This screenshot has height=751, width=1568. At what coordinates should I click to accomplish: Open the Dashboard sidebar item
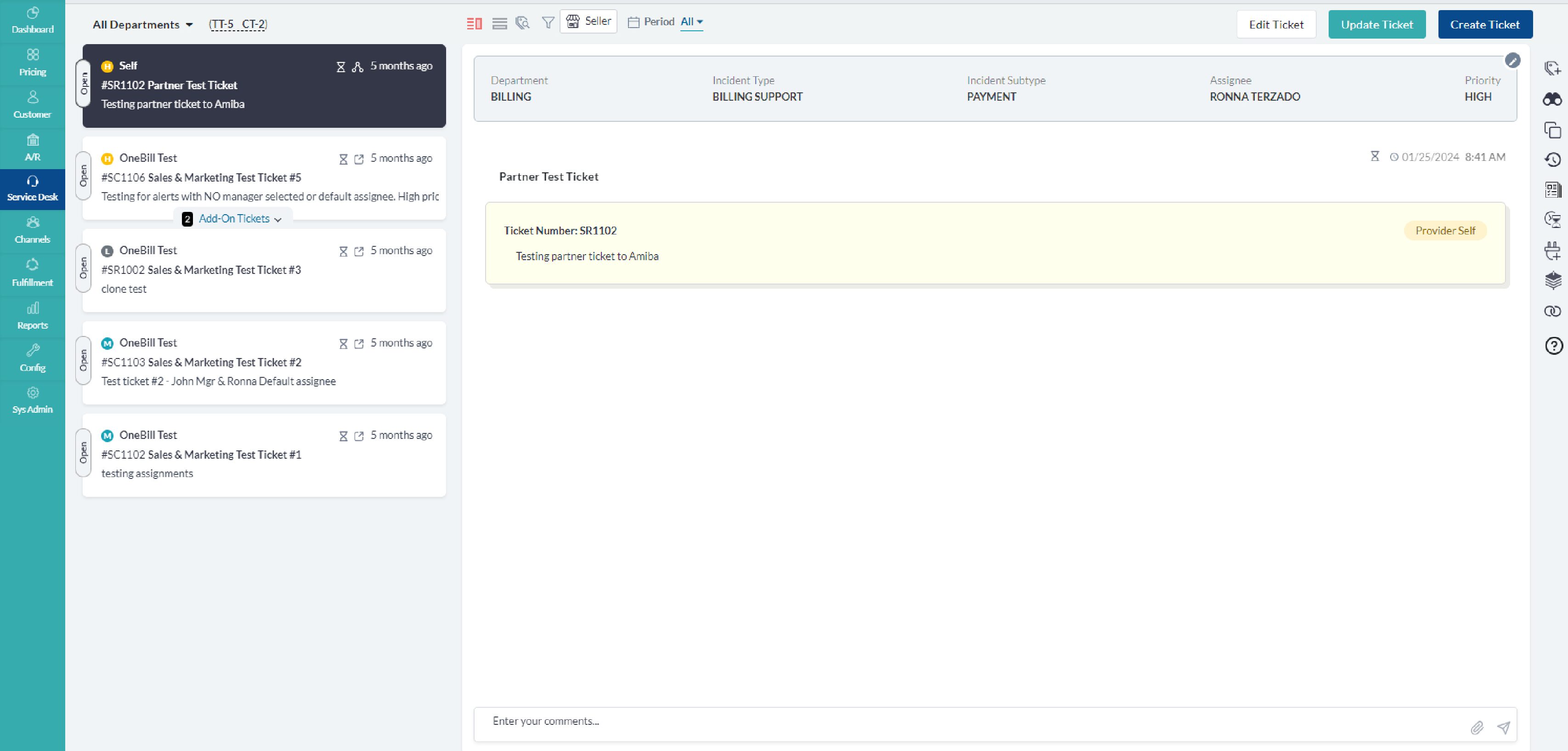(32, 21)
